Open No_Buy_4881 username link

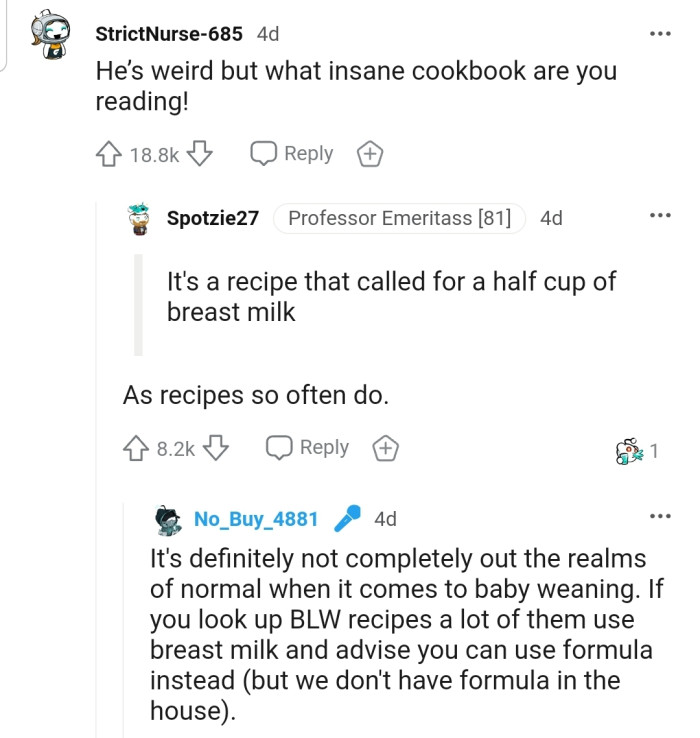(x=256, y=519)
